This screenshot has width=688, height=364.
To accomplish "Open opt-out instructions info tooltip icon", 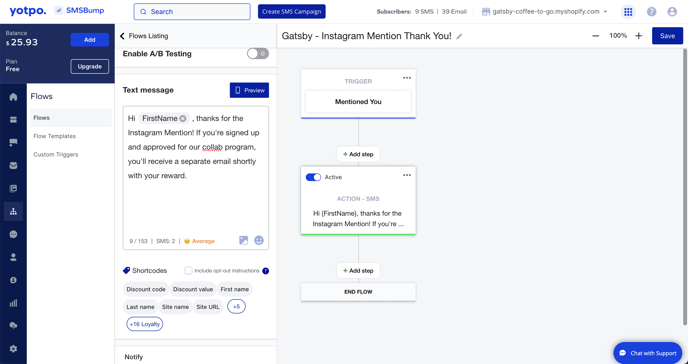I will [x=265, y=271].
